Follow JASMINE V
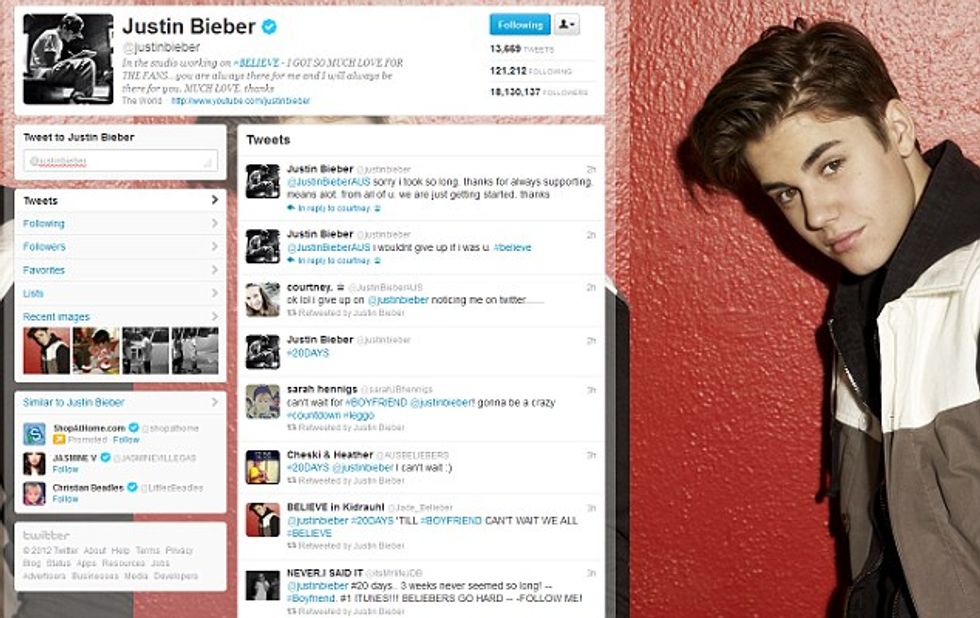 [x=65, y=469]
